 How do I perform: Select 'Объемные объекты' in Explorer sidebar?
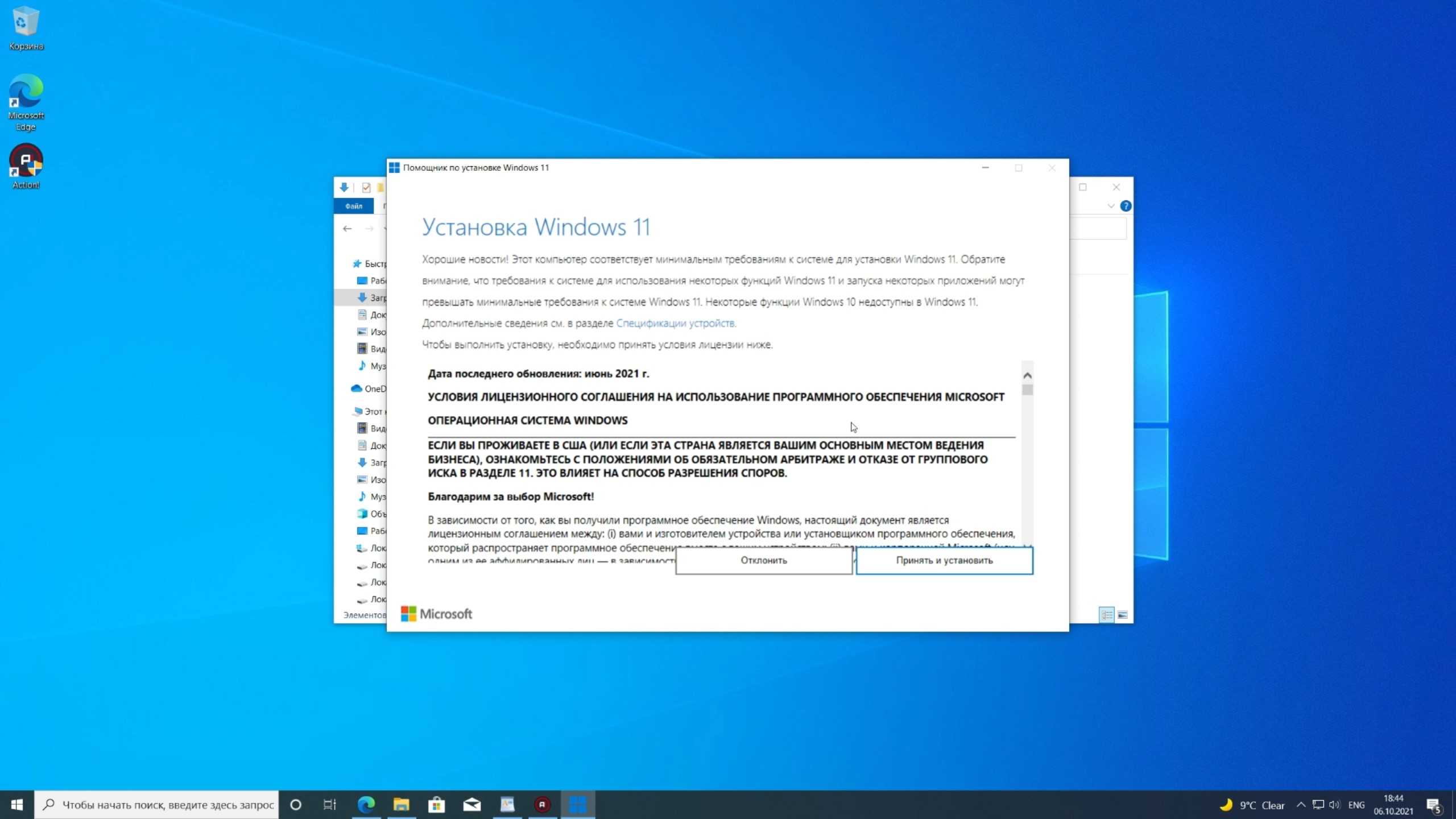(x=371, y=514)
